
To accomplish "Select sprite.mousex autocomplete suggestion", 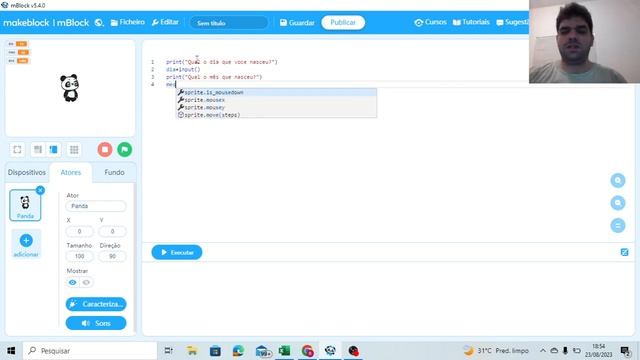I will [276, 100].
